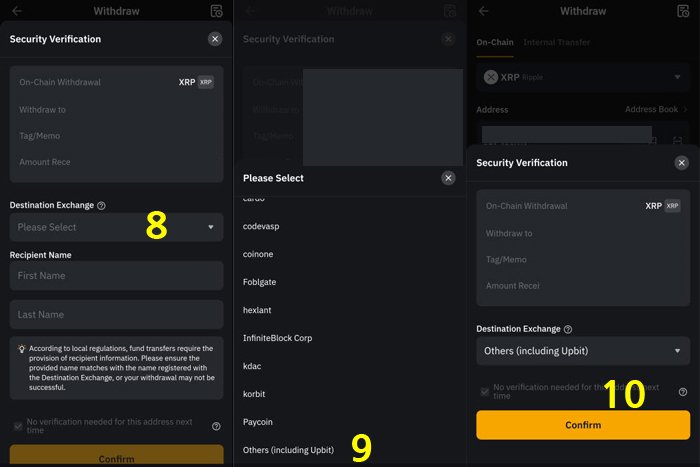Open withdrawal history icon in left panel header
Image resolution: width=700 pixels, height=467 pixels.
[217, 11]
